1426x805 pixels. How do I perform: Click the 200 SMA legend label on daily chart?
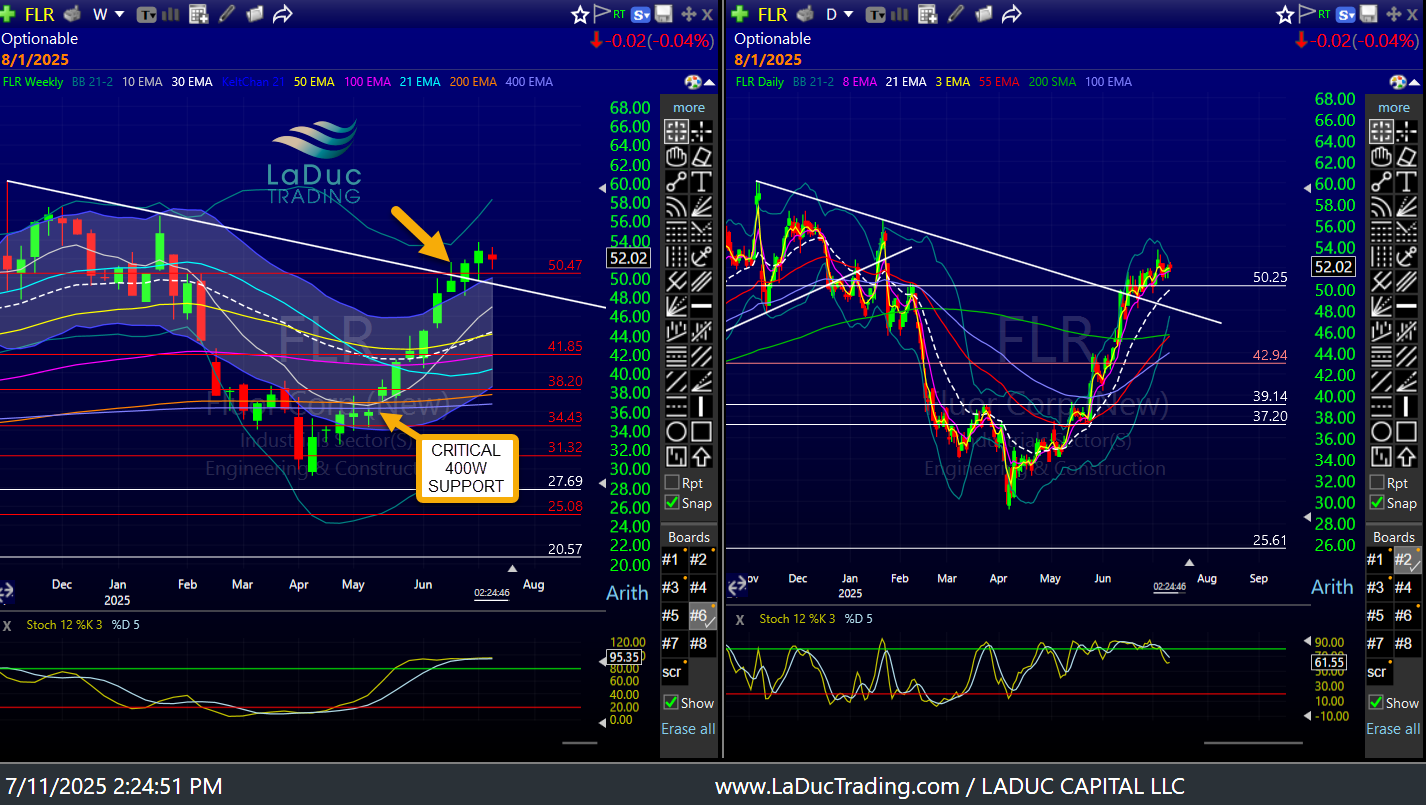1051,82
